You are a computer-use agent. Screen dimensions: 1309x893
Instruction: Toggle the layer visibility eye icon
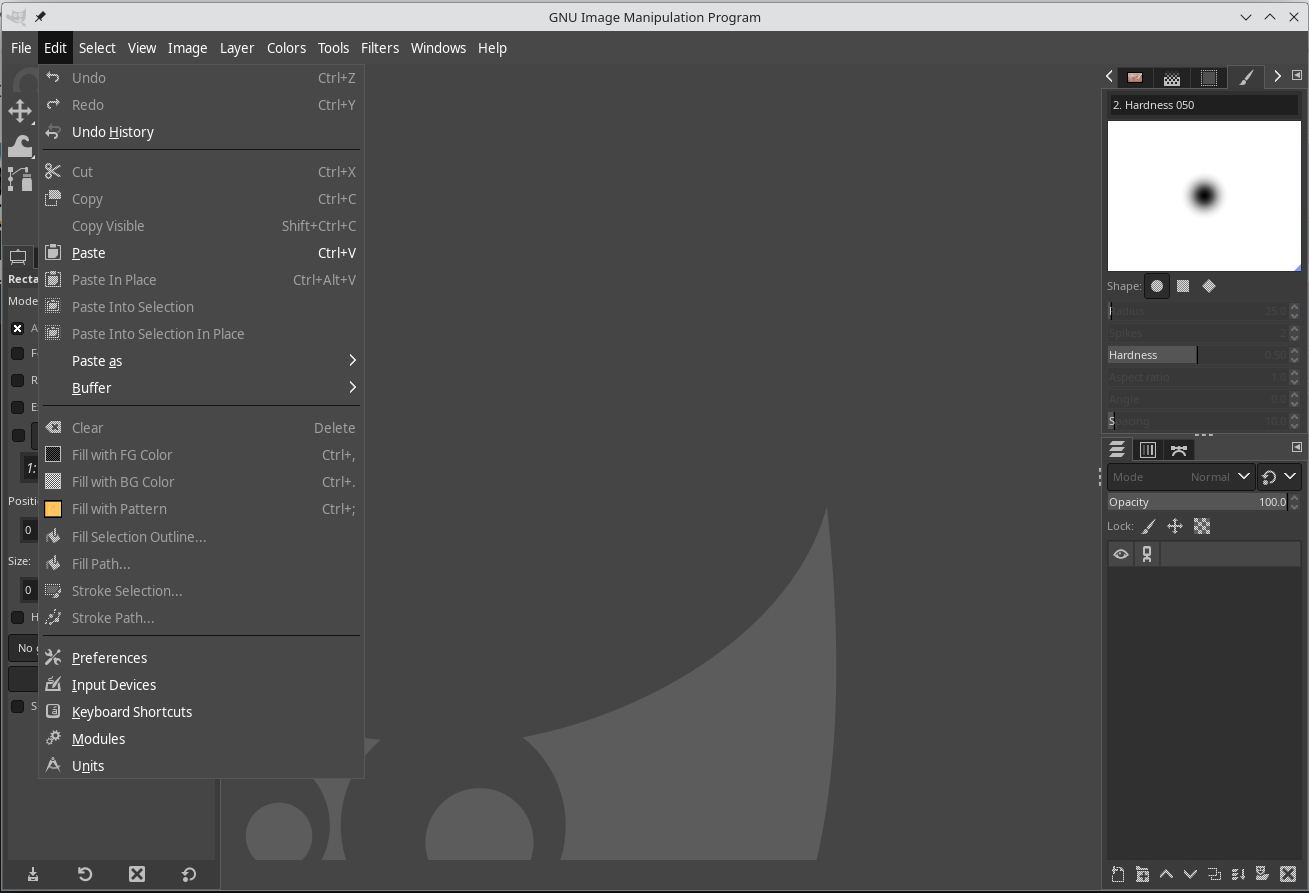1121,554
